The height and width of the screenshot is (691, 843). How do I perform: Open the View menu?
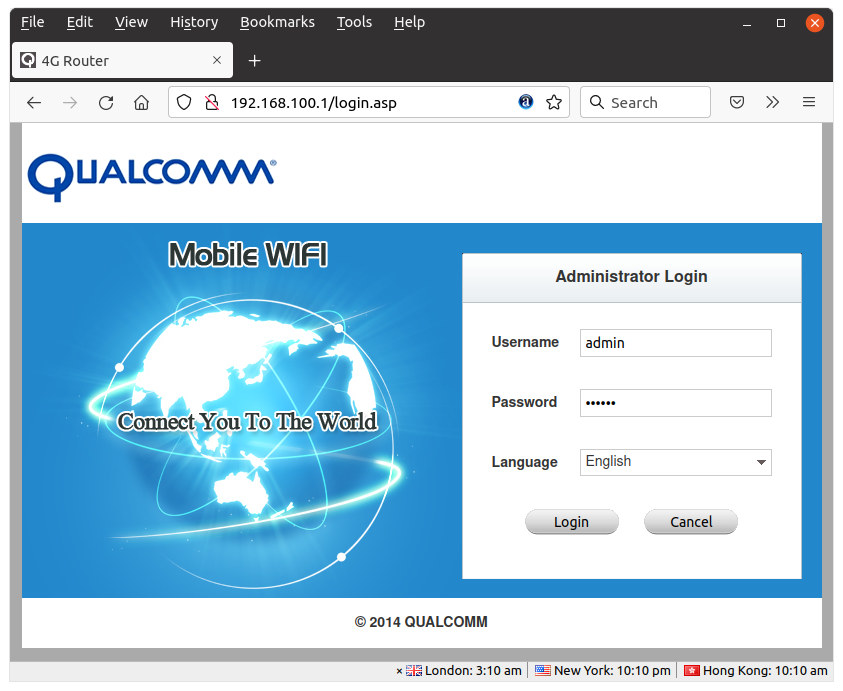click(x=131, y=22)
